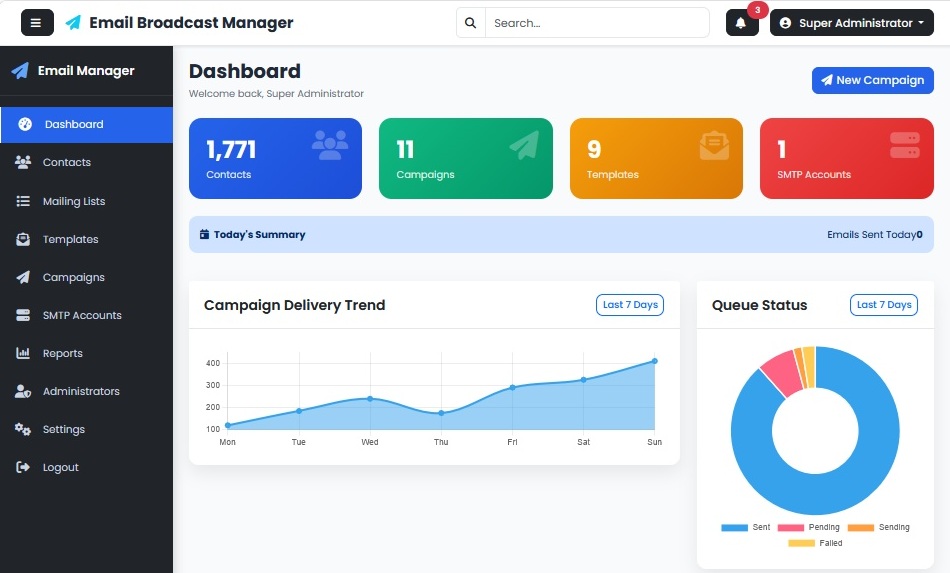Click the Campaigns paper plane icon in sidebar
Viewport: 950px width, 573px height.
pyautogui.click(x=23, y=277)
